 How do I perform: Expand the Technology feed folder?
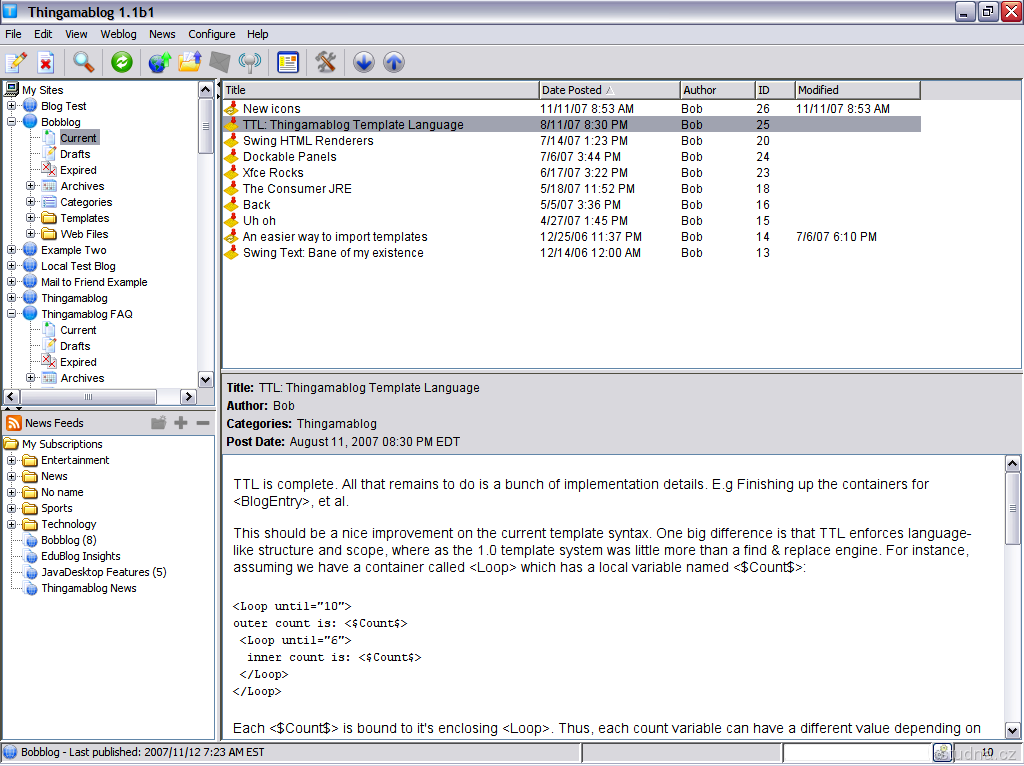[12, 524]
